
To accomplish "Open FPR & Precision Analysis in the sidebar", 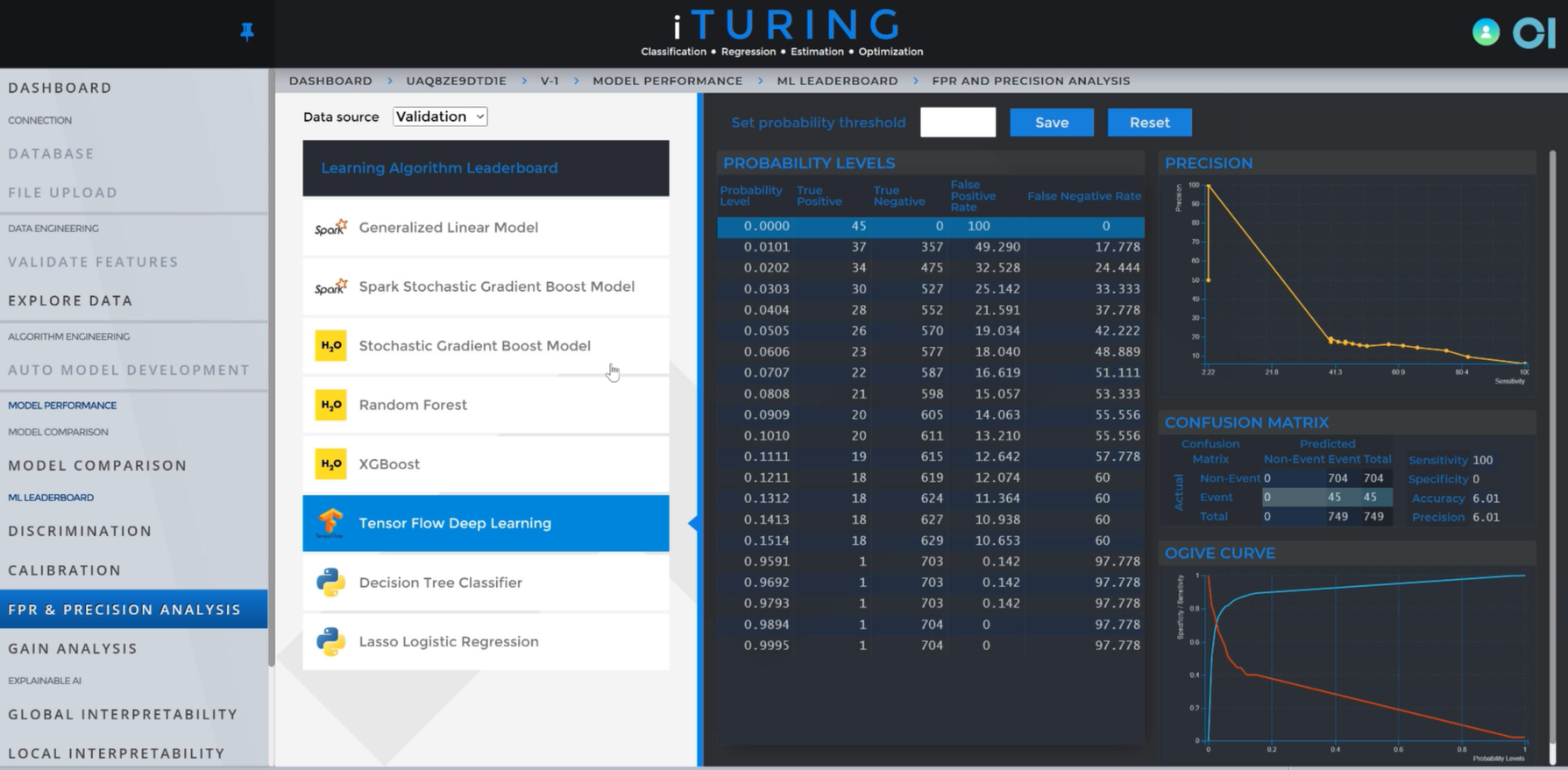I will pyautogui.click(x=133, y=609).
